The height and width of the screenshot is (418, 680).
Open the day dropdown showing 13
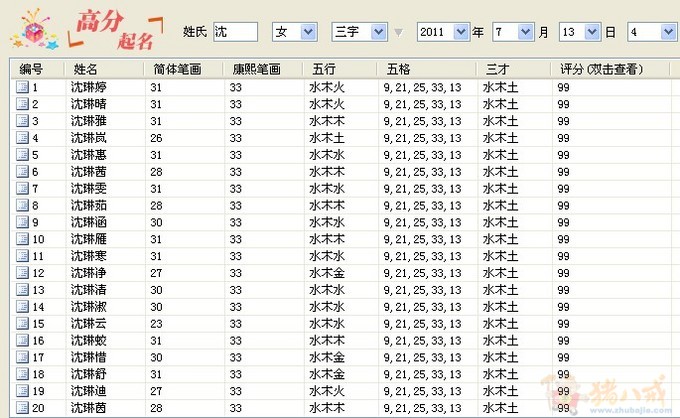[580, 32]
